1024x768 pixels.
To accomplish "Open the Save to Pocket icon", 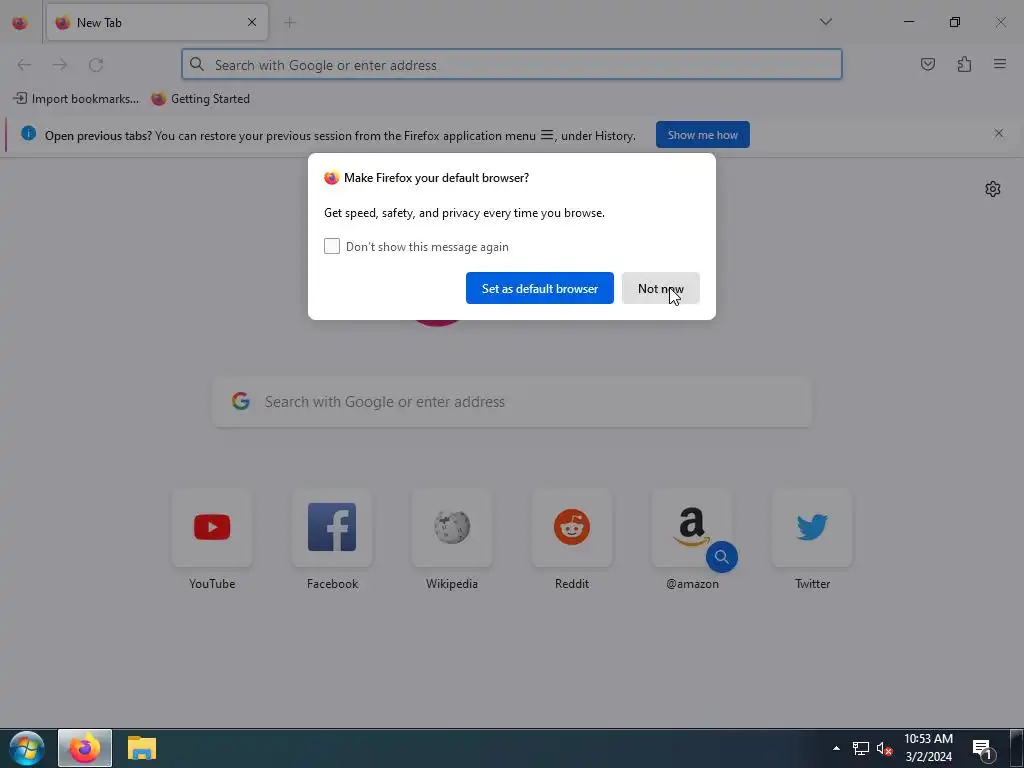I will (x=927, y=64).
